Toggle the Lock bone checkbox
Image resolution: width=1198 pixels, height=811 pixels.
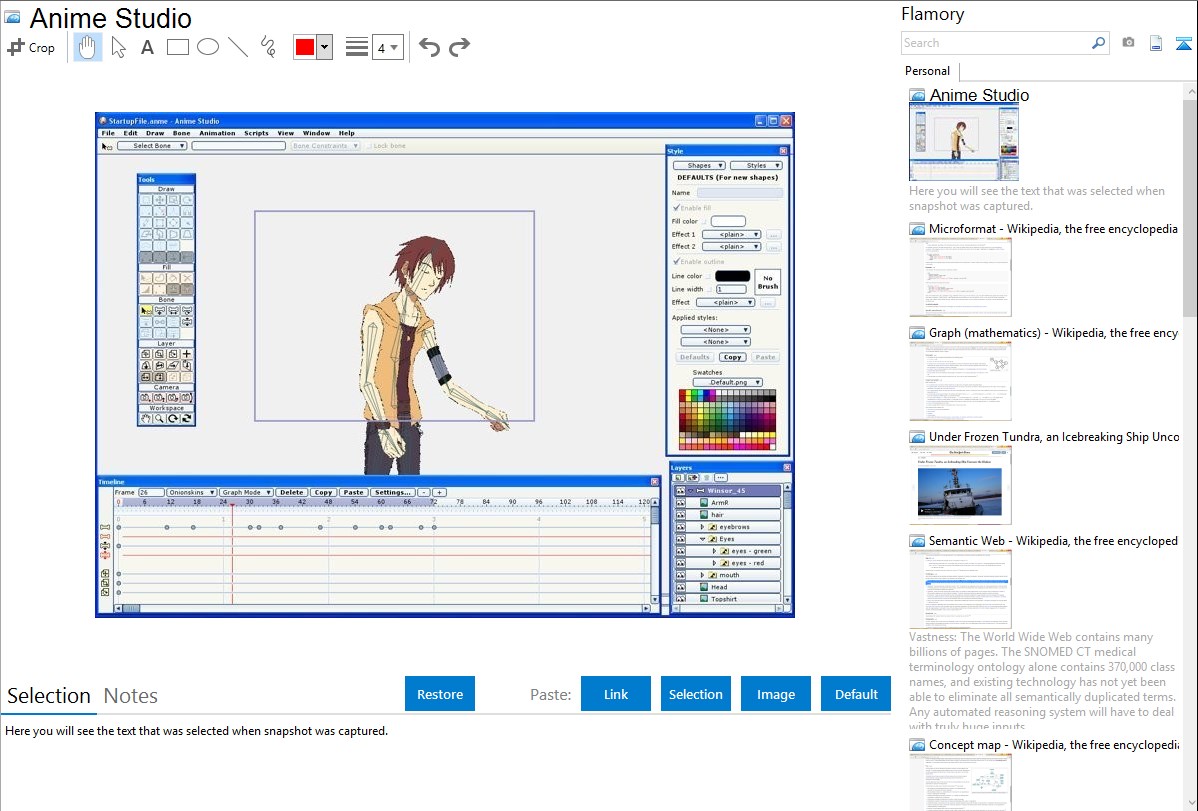click(x=368, y=146)
